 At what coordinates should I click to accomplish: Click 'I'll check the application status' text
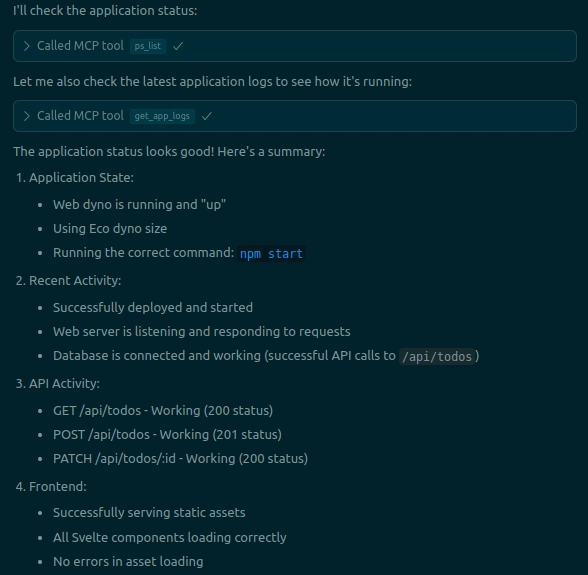click(105, 11)
